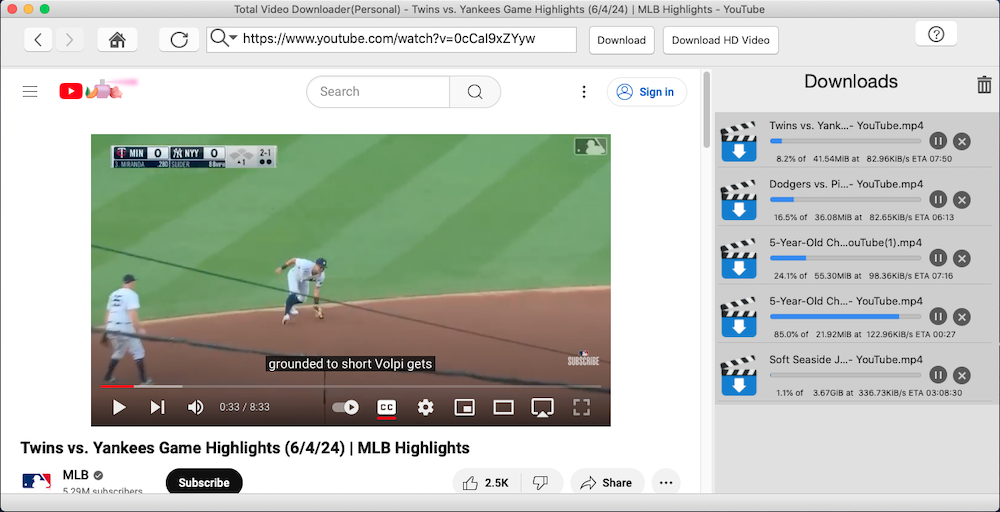The image size is (1000, 512).
Task: Open the help question mark button
Action: pyautogui.click(x=936, y=34)
